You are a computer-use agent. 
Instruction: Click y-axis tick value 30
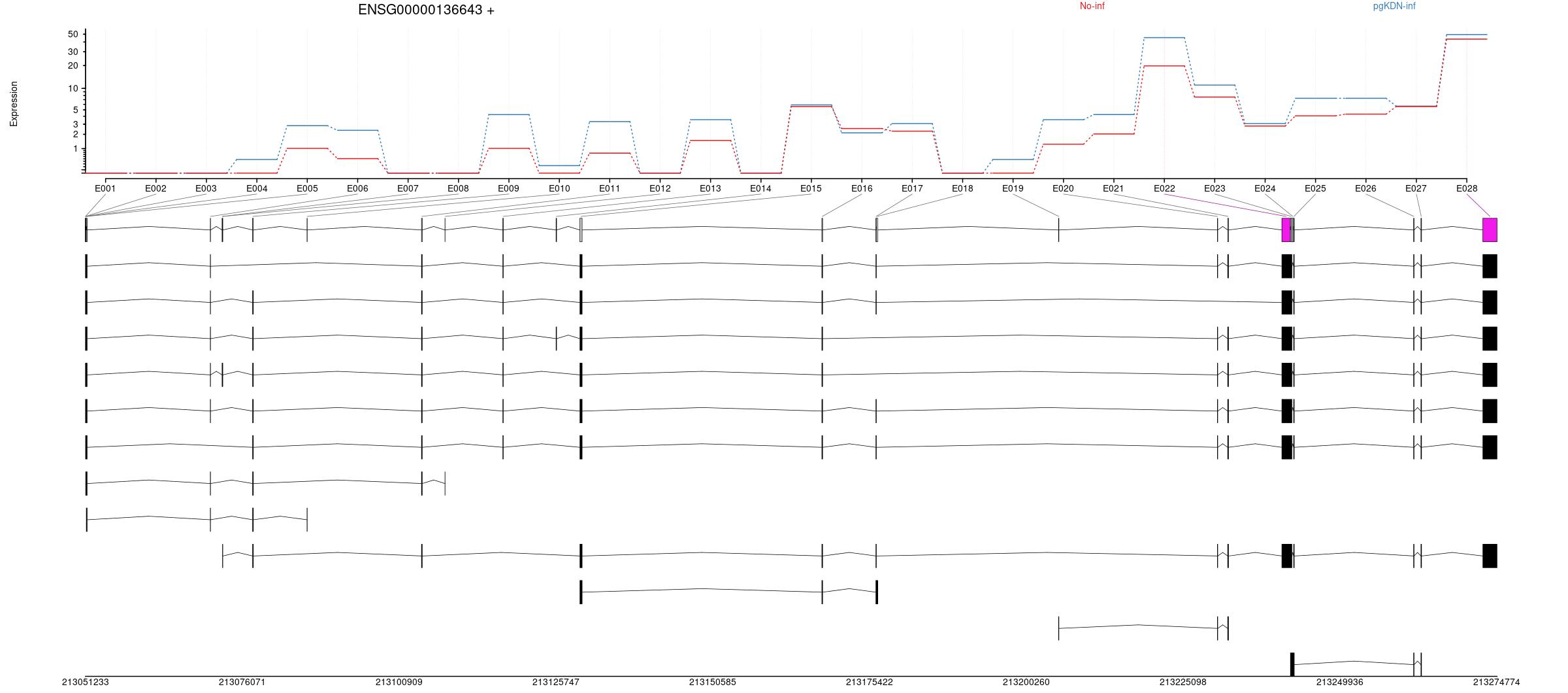coord(73,52)
